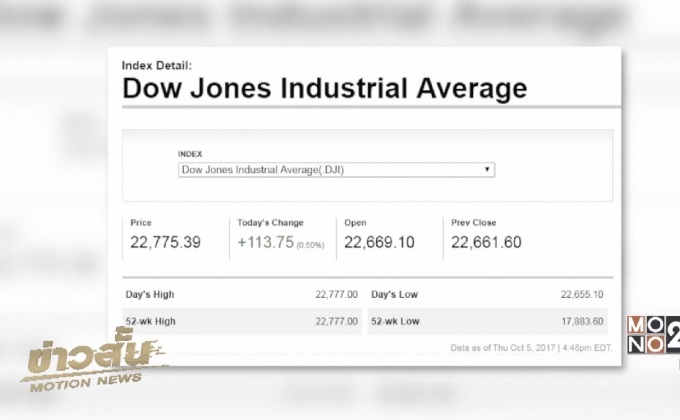Click the Day's Low value 22,655.10
The height and width of the screenshot is (420, 680).
[582, 296]
